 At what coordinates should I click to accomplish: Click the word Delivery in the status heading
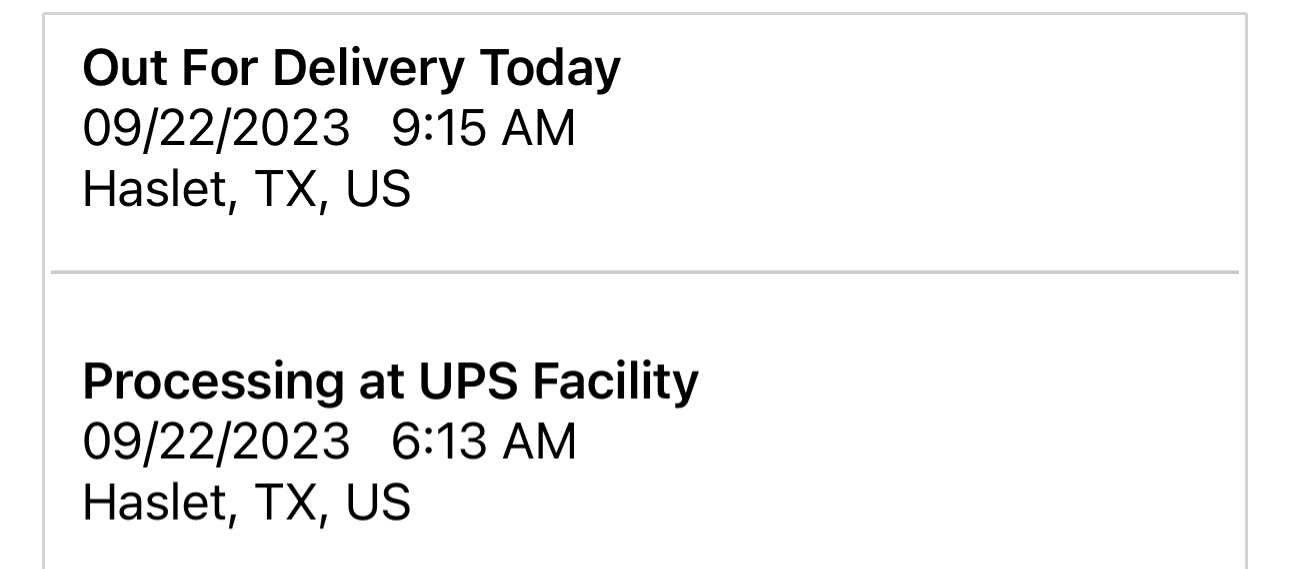coord(369,68)
